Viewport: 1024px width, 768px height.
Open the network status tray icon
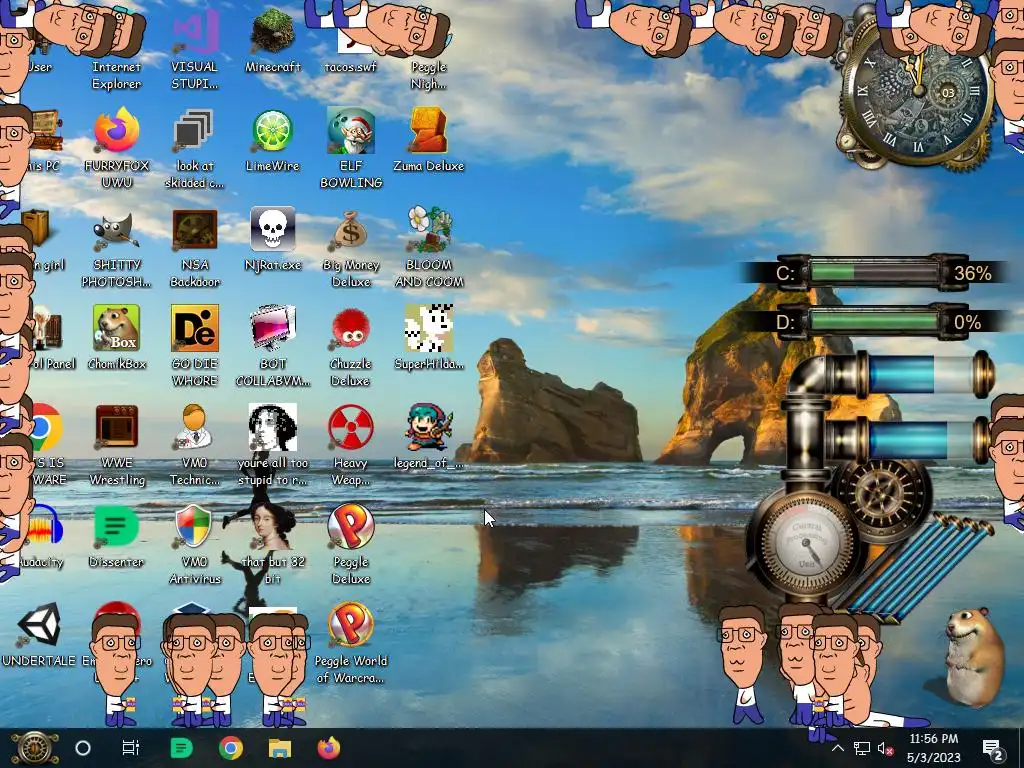point(862,748)
